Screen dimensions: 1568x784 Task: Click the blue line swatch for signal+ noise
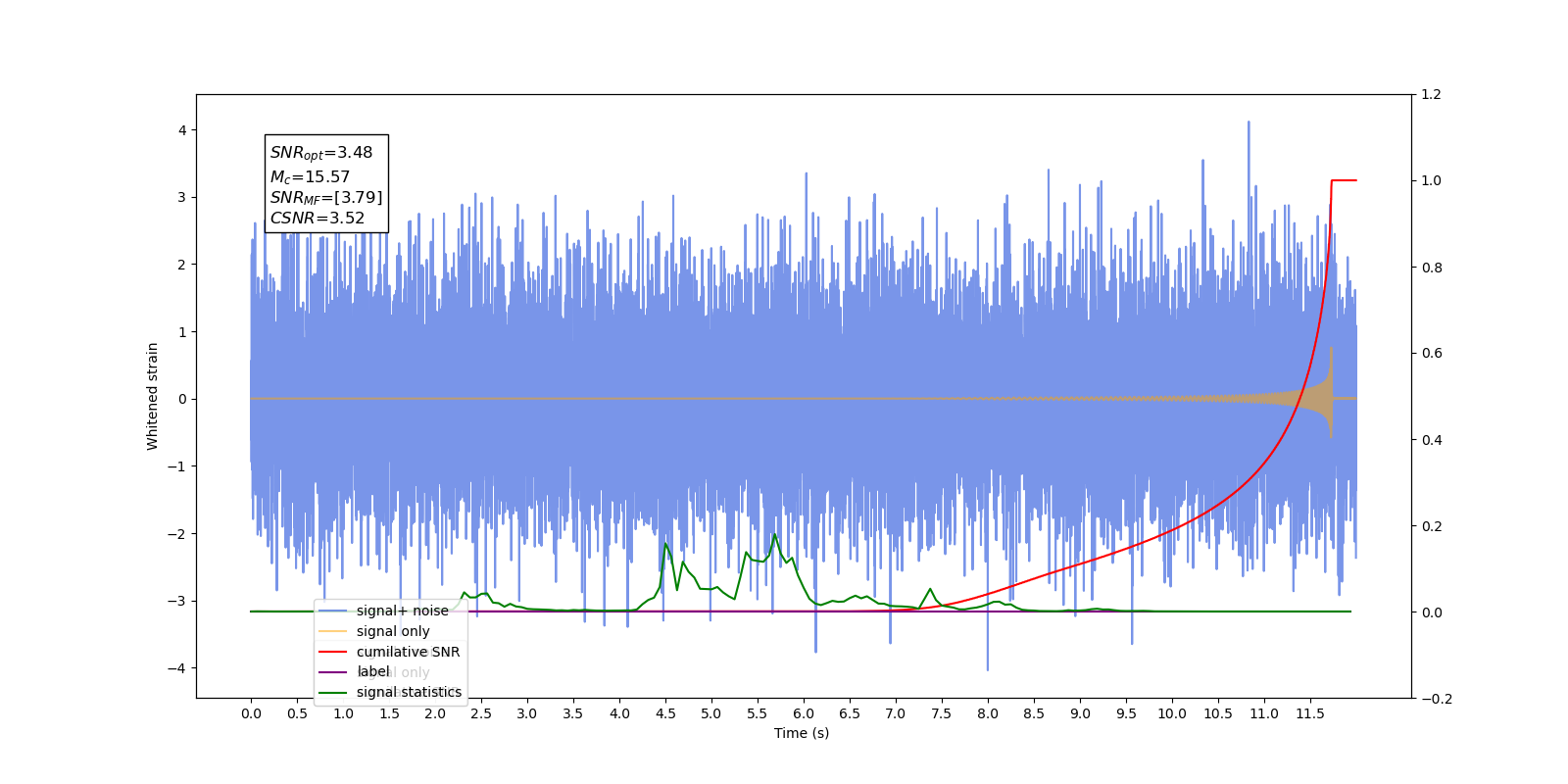coord(333,611)
